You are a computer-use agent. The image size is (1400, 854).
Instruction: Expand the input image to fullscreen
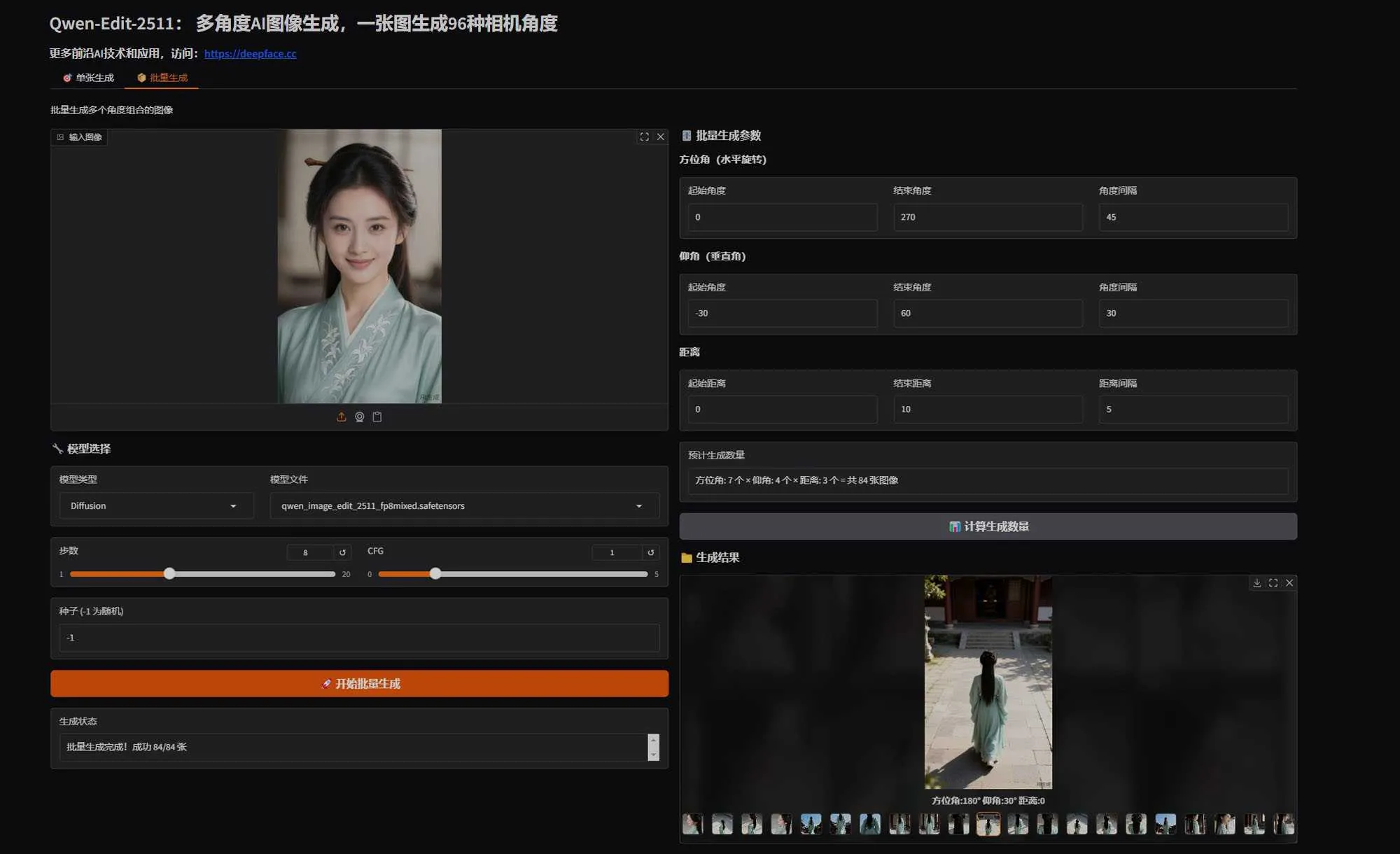coord(644,137)
